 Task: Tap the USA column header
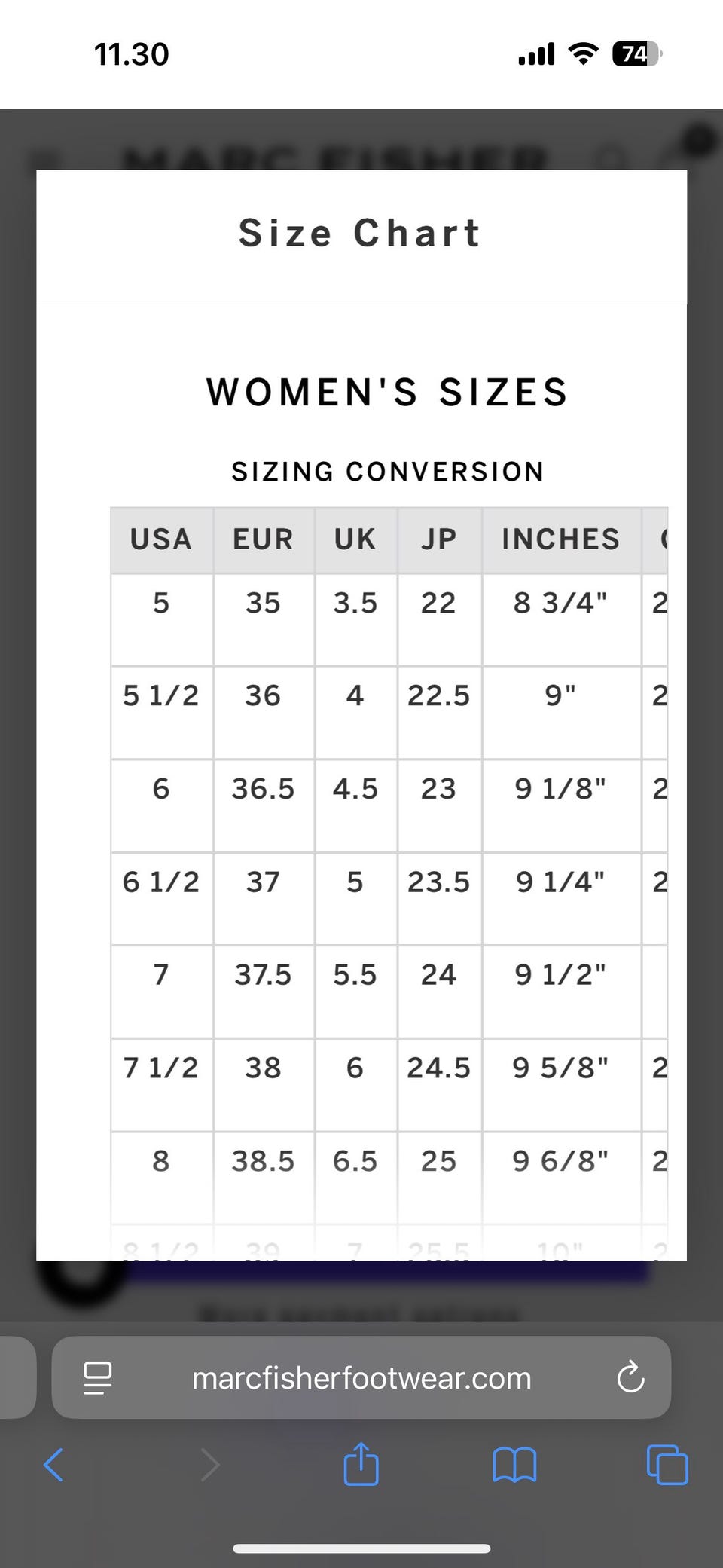[161, 539]
